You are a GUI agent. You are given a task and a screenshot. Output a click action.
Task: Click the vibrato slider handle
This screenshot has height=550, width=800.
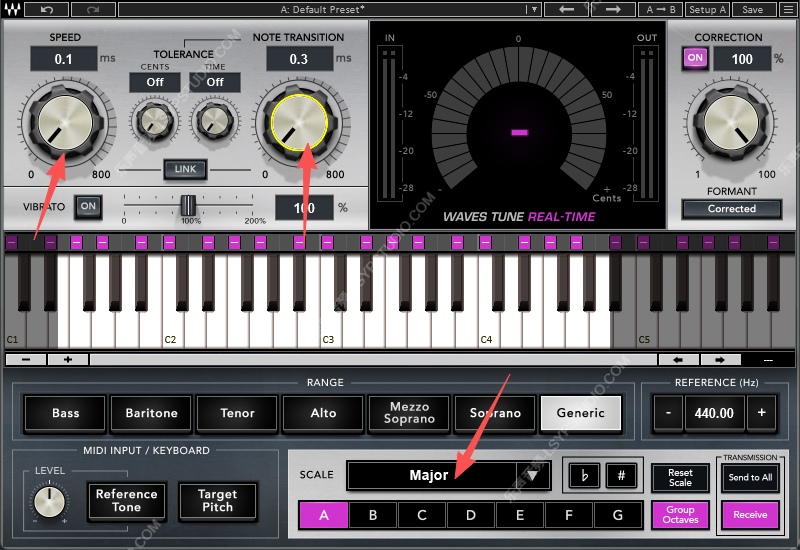click(x=188, y=206)
